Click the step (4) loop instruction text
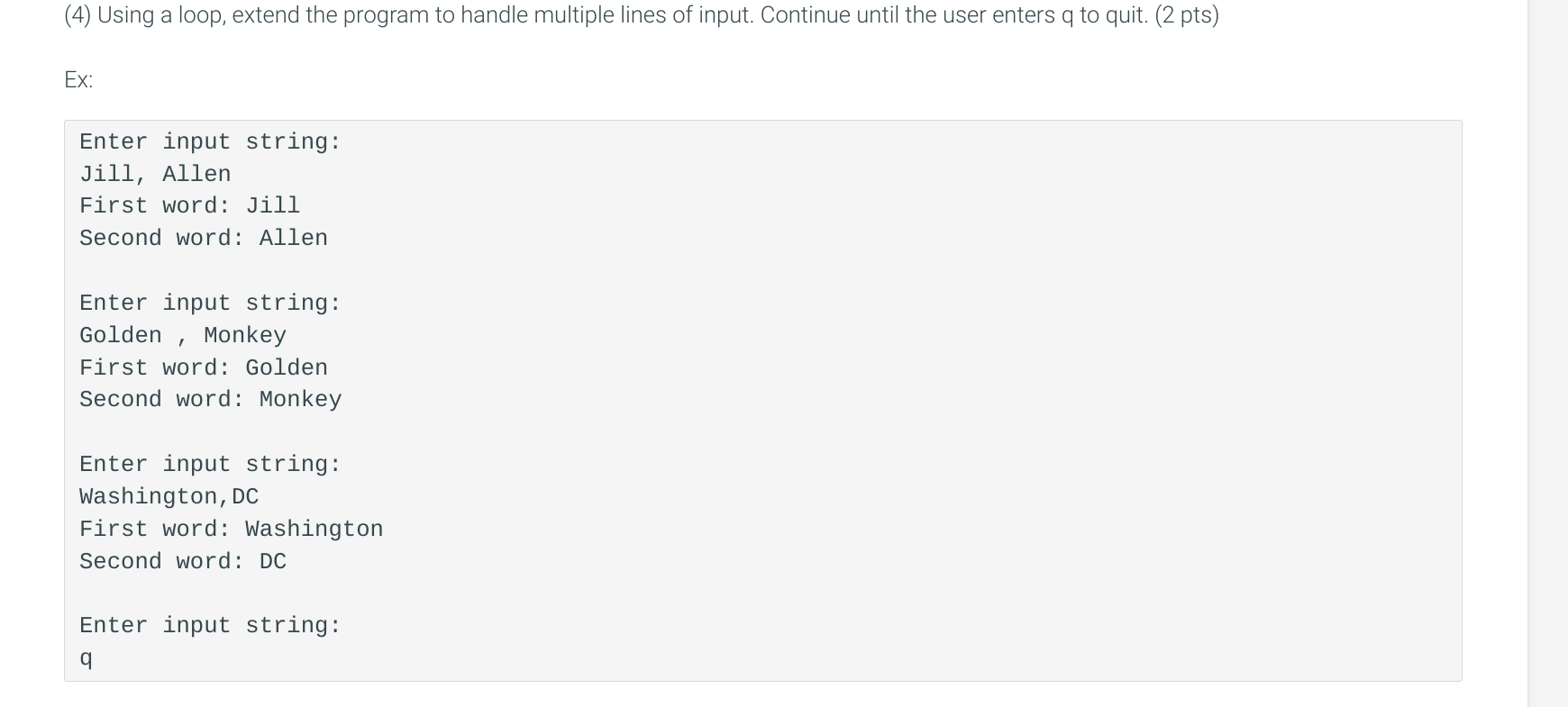The height and width of the screenshot is (707, 1568). point(642,15)
